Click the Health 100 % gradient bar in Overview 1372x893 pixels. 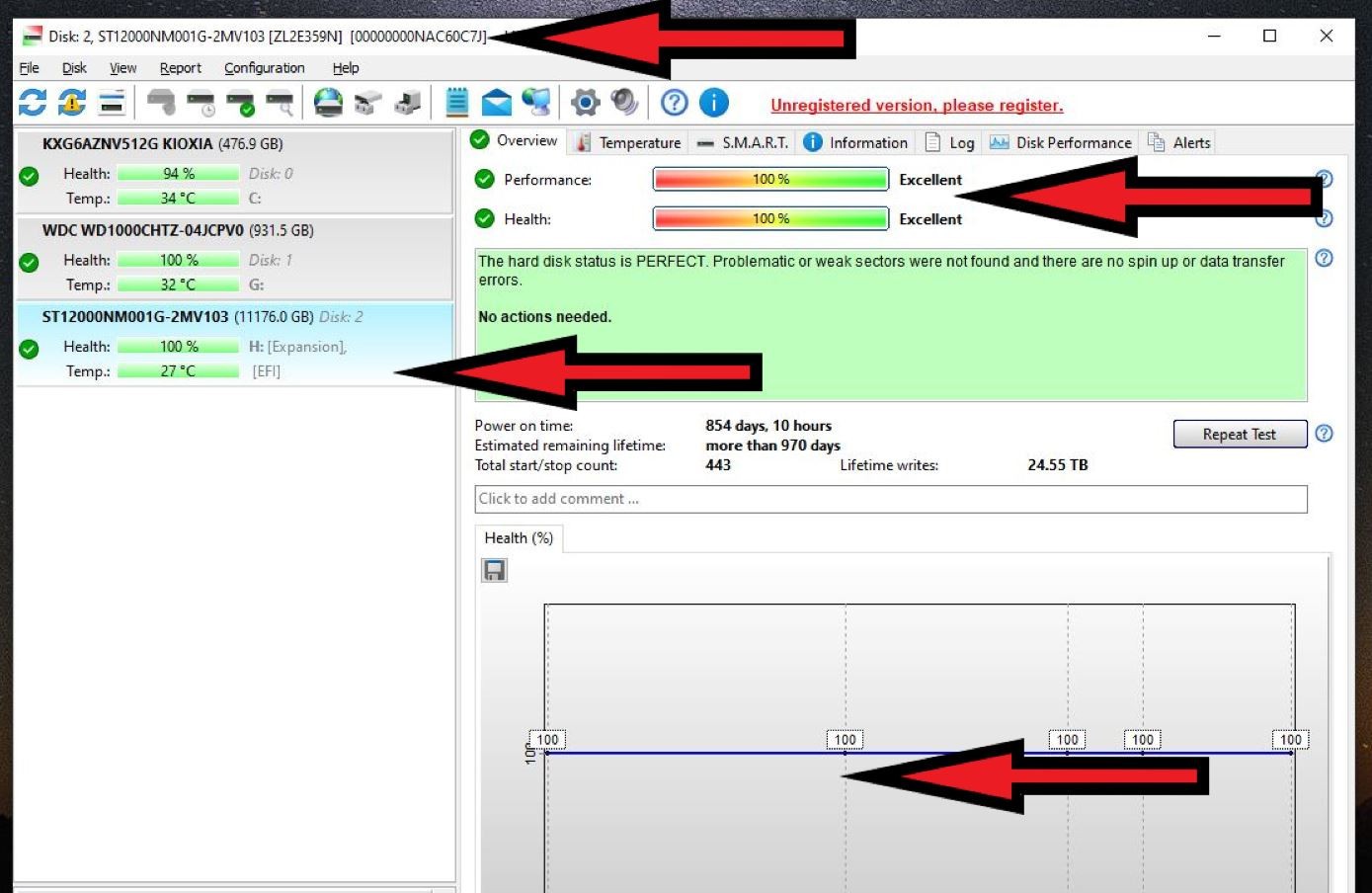(x=770, y=219)
